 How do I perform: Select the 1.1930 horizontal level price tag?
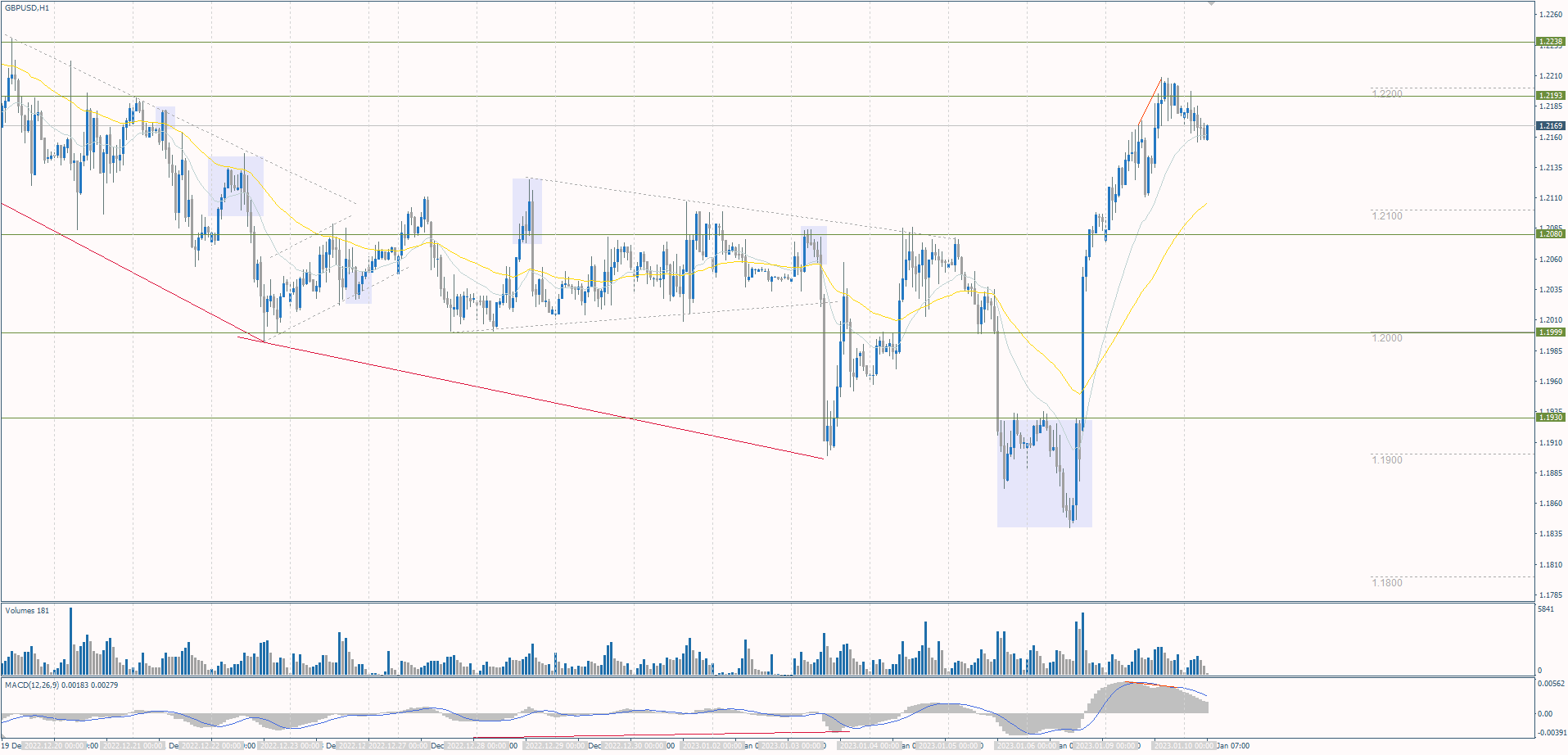pos(1550,418)
